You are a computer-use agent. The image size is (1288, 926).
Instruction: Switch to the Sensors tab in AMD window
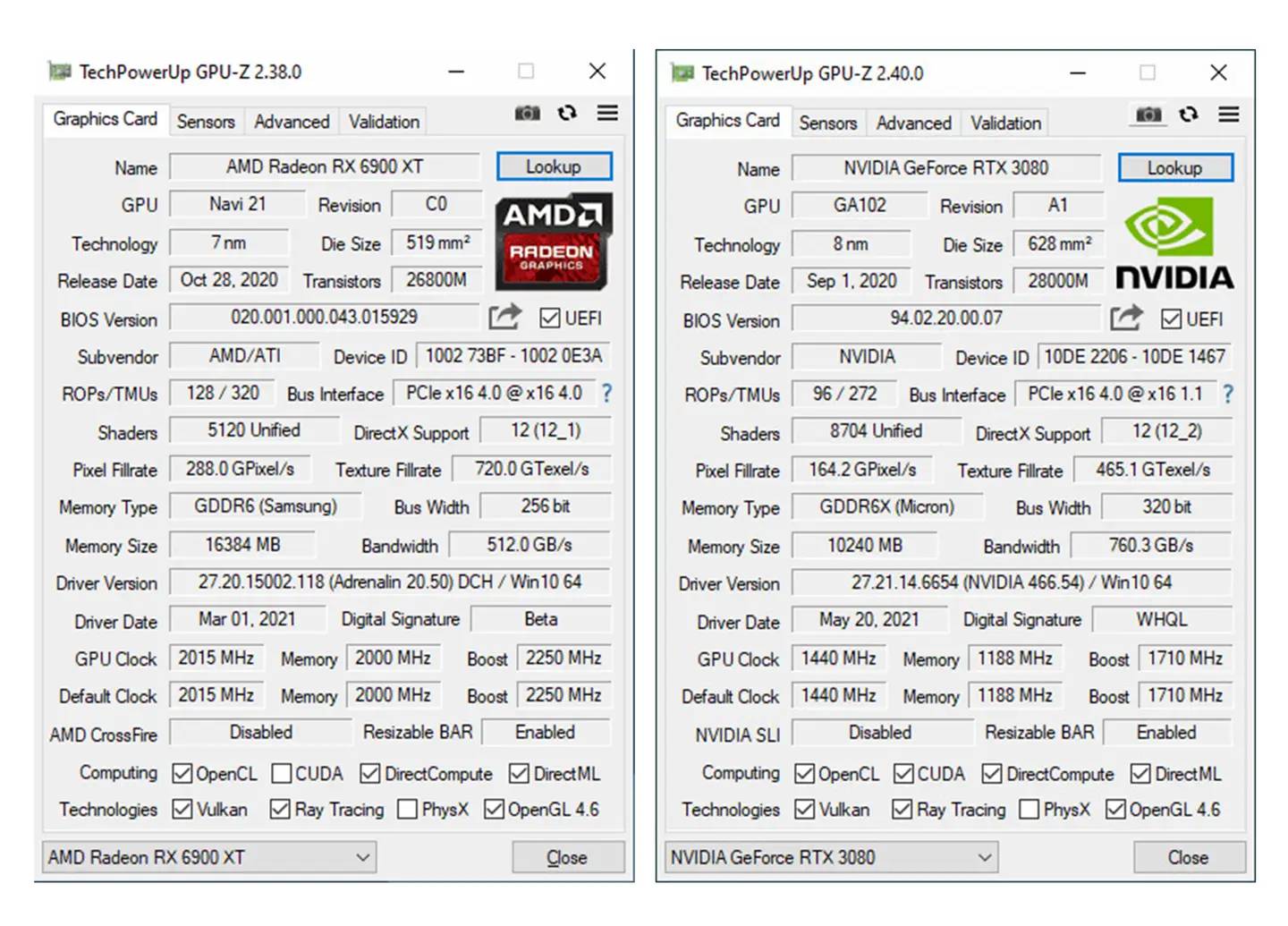tap(206, 121)
